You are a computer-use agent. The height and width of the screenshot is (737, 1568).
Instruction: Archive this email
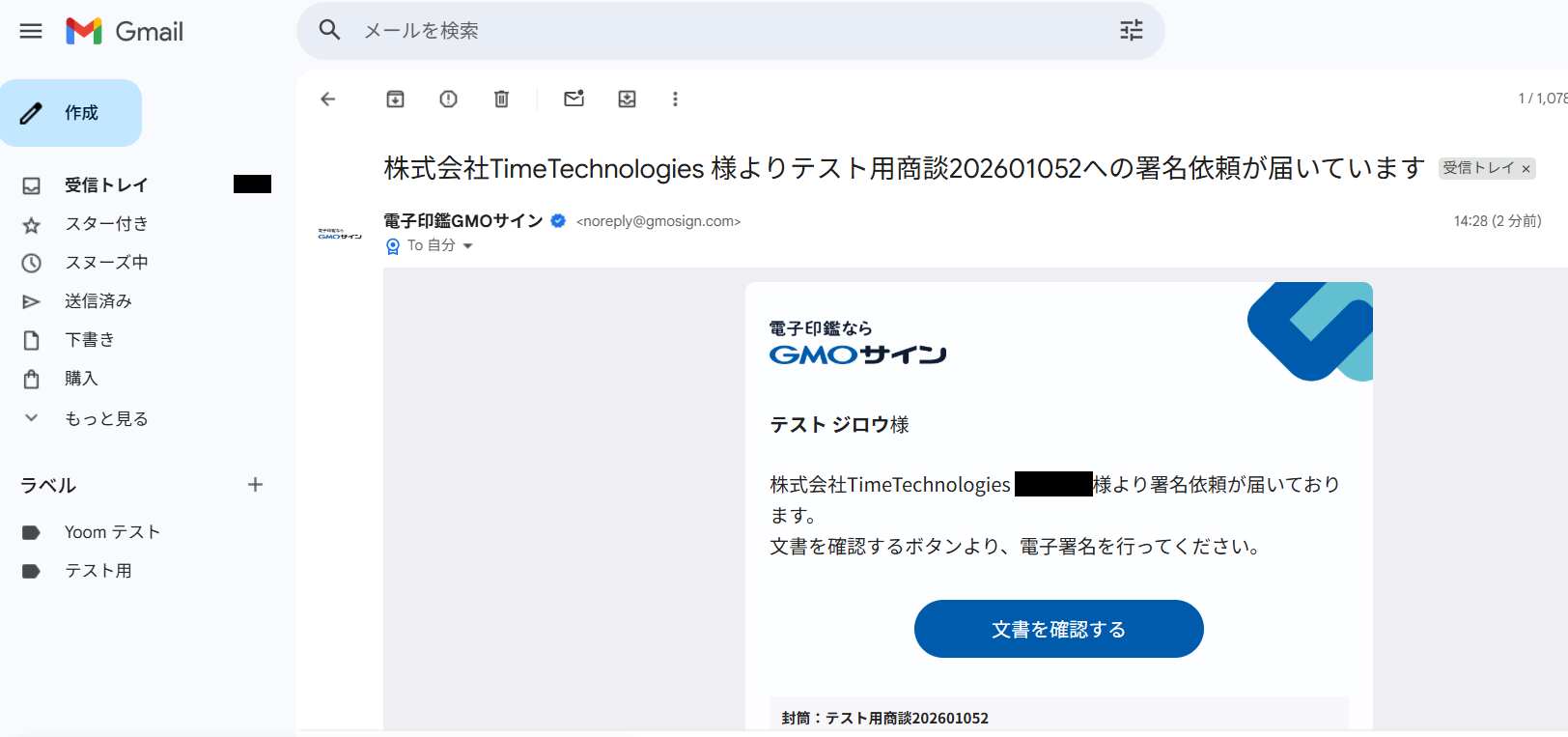(396, 99)
